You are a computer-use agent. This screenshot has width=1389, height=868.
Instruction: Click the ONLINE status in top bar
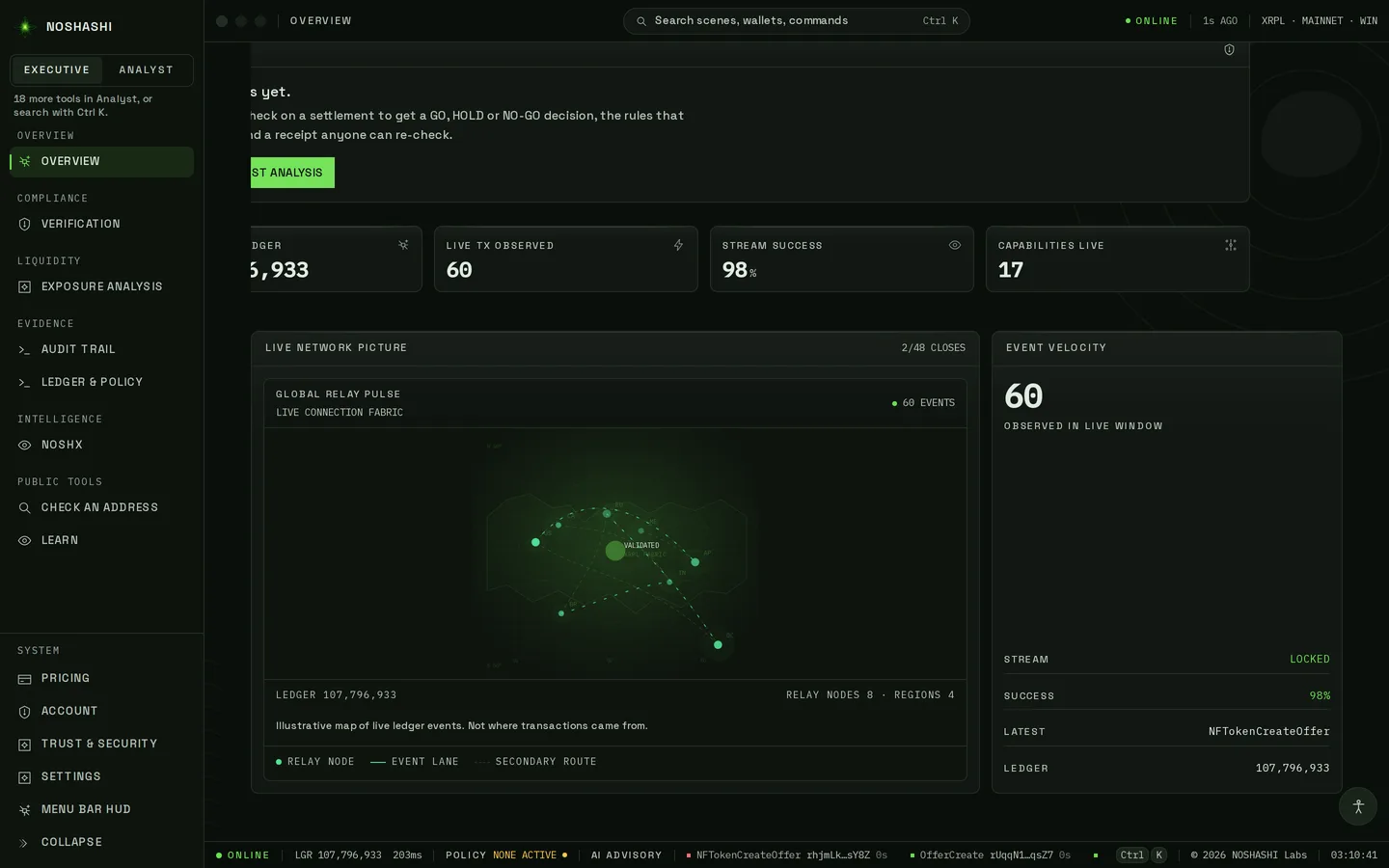pyautogui.click(x=1152, y=21)
